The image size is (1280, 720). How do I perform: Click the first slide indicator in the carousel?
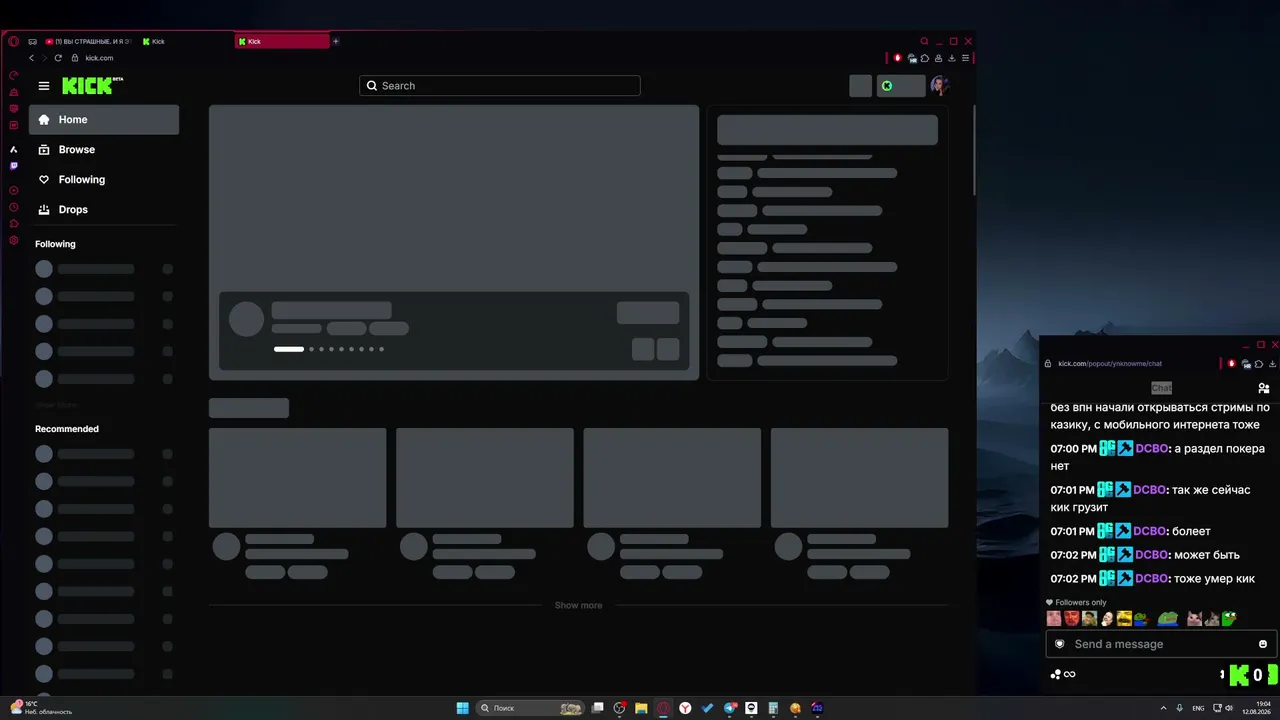pyautogui.click(x=289, y=349)
